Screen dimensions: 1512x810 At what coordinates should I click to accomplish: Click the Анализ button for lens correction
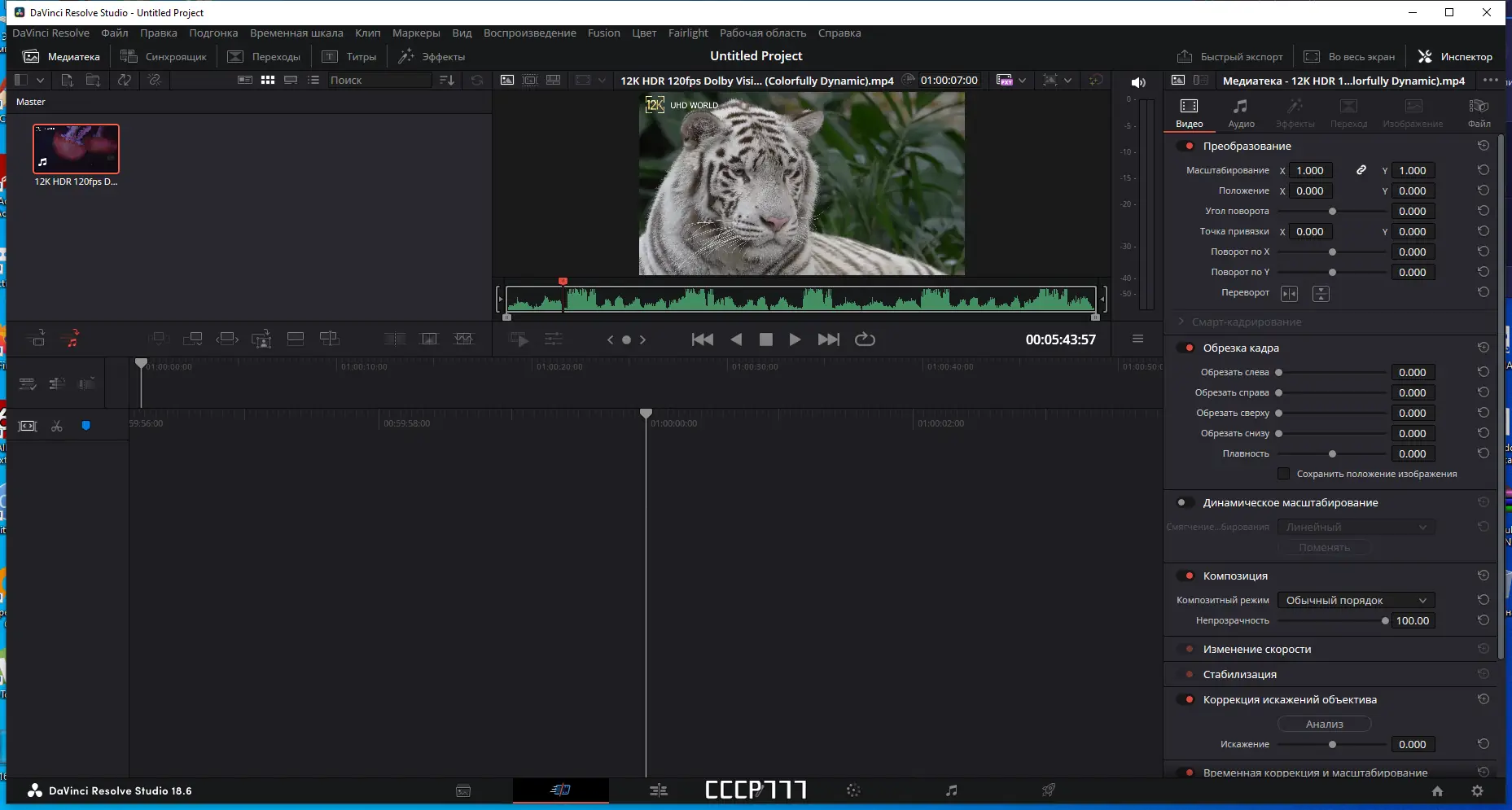click(x=1324, y=724)
